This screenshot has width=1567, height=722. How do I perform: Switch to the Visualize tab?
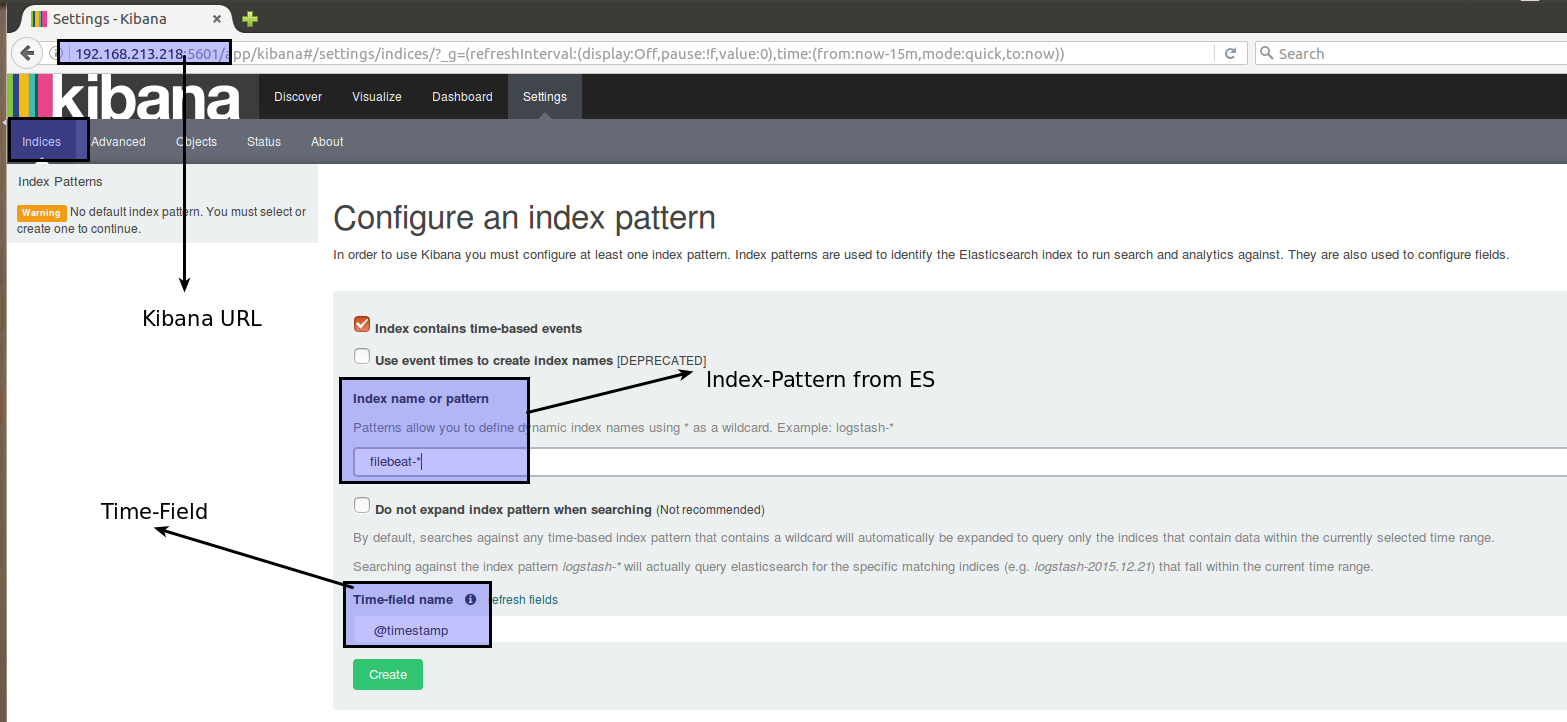click(x=377, y=97)
